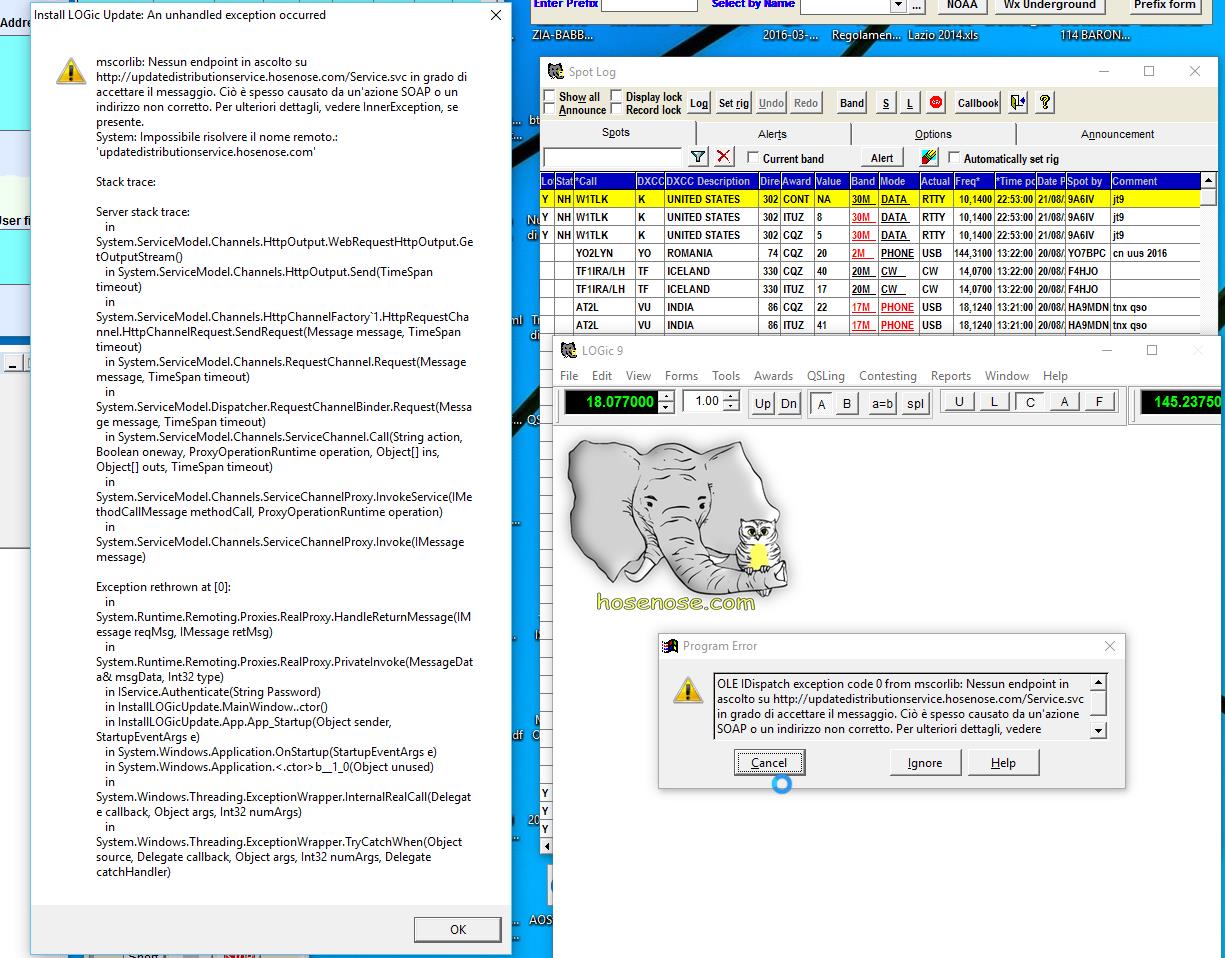Open the Contesting menu
Screen dimensions: 1225x958
888,376
